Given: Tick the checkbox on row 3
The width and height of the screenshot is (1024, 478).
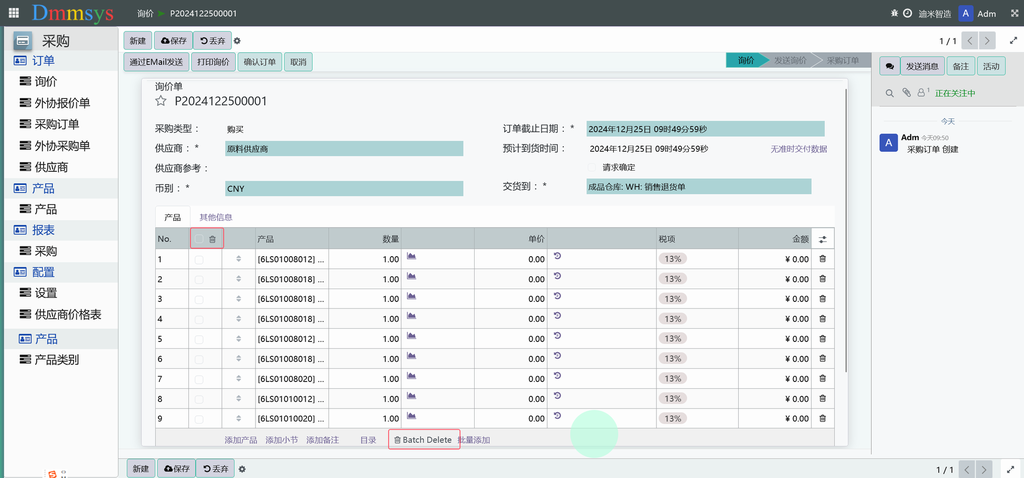Looking at the screenshot, I should coord(199,299).
